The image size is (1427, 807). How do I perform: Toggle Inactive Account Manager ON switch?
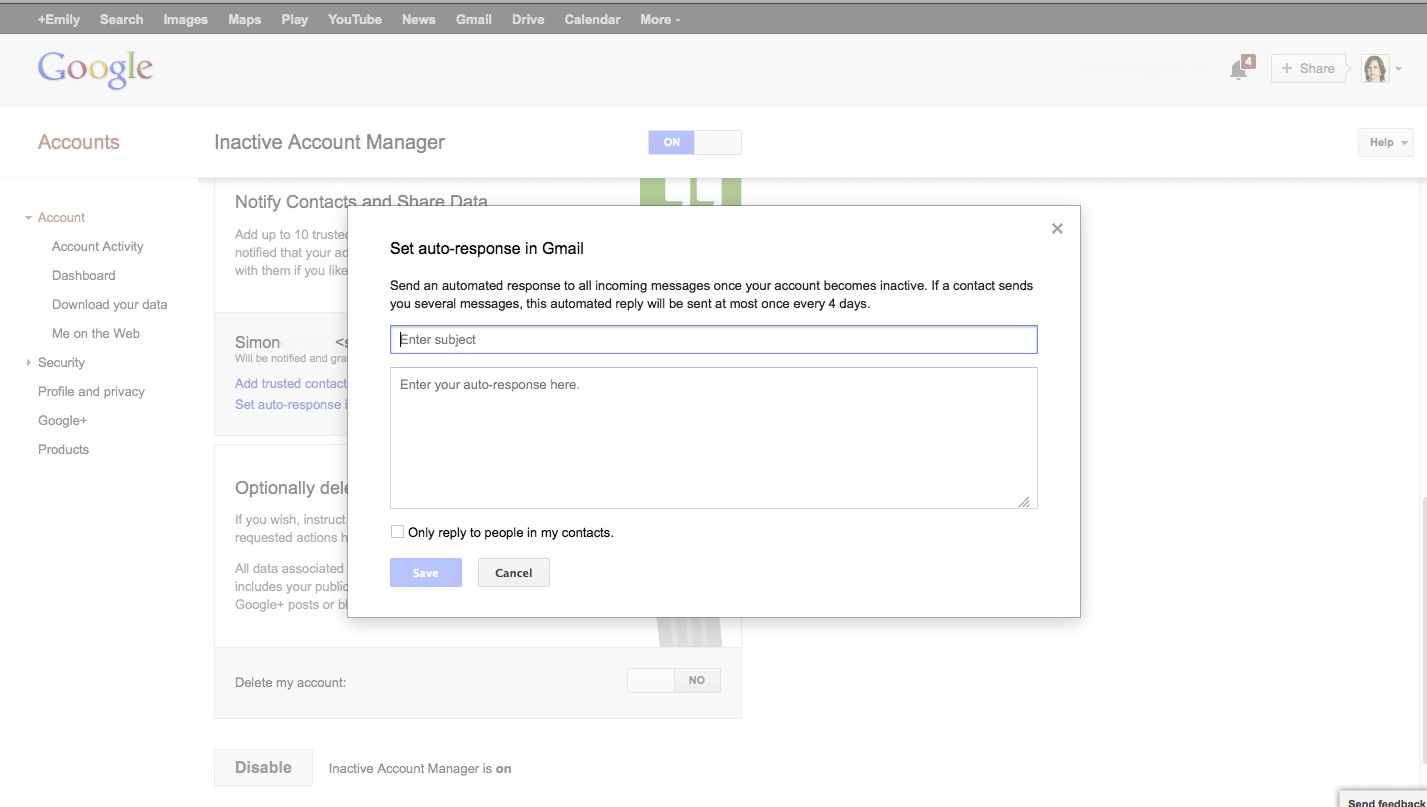tap(694, 142)
